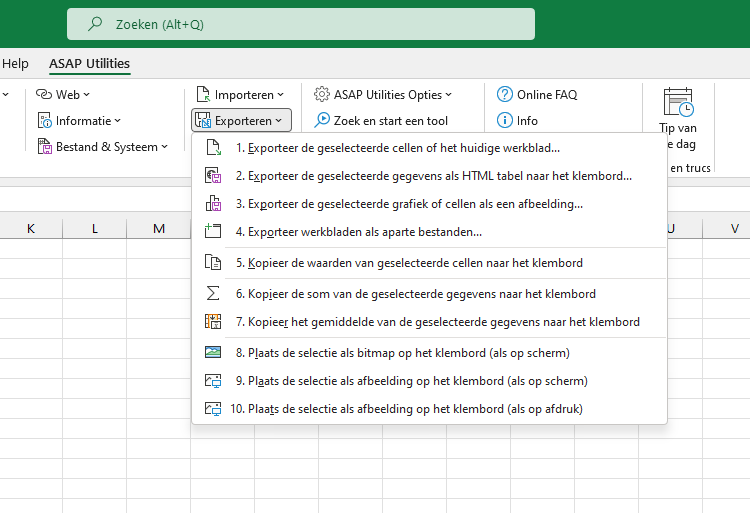Click the ASAP Utilities Opties gear icon
This screenshot has height=513, width=750.
pos(321,94)
